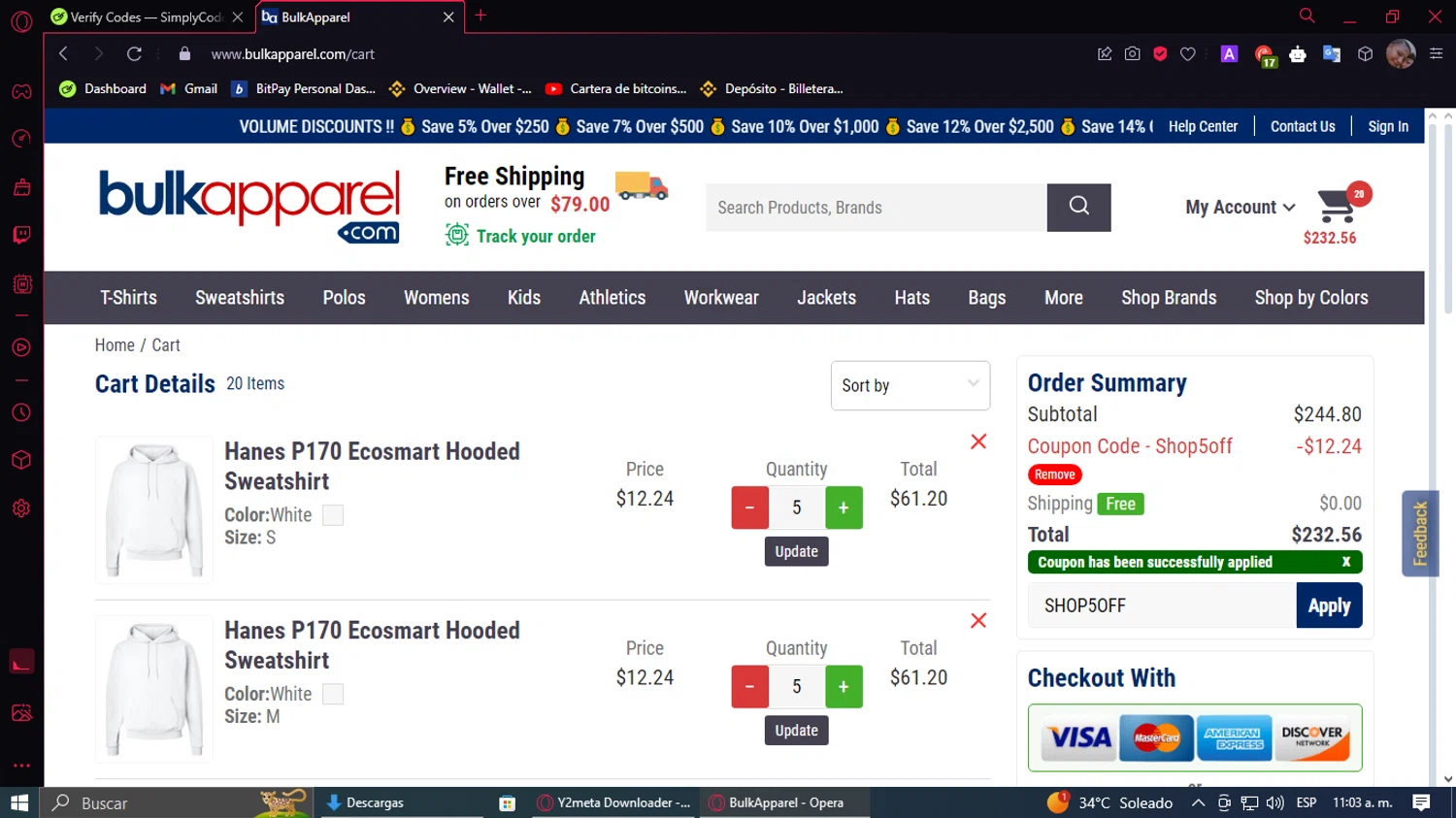Open Help Center link
The height and width of the screenshot is (818, 1456).
pos(1203,126)
